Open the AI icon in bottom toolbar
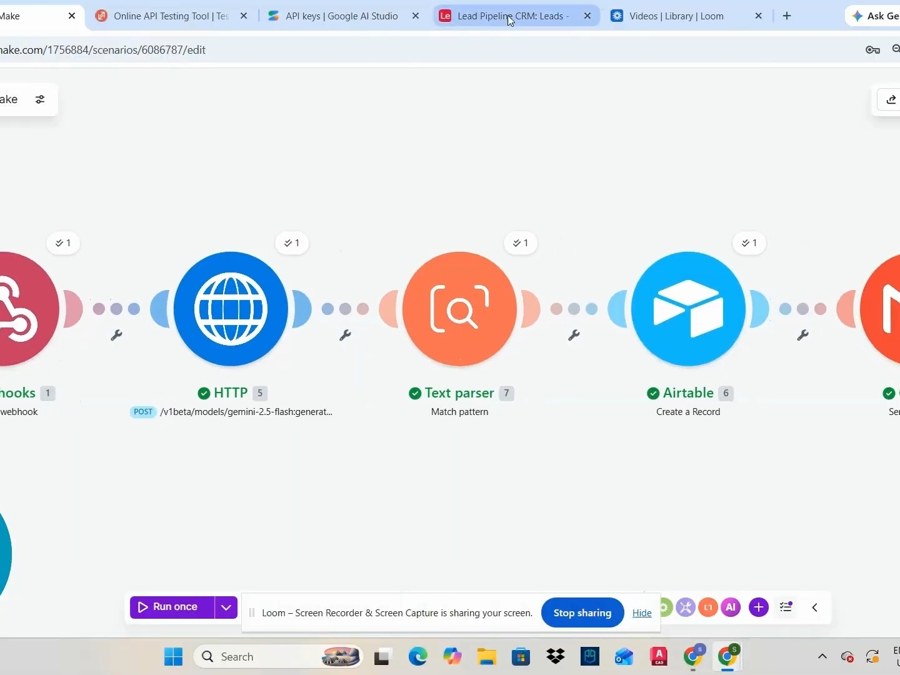Viewport: 900px width, 675px height. 730,607
